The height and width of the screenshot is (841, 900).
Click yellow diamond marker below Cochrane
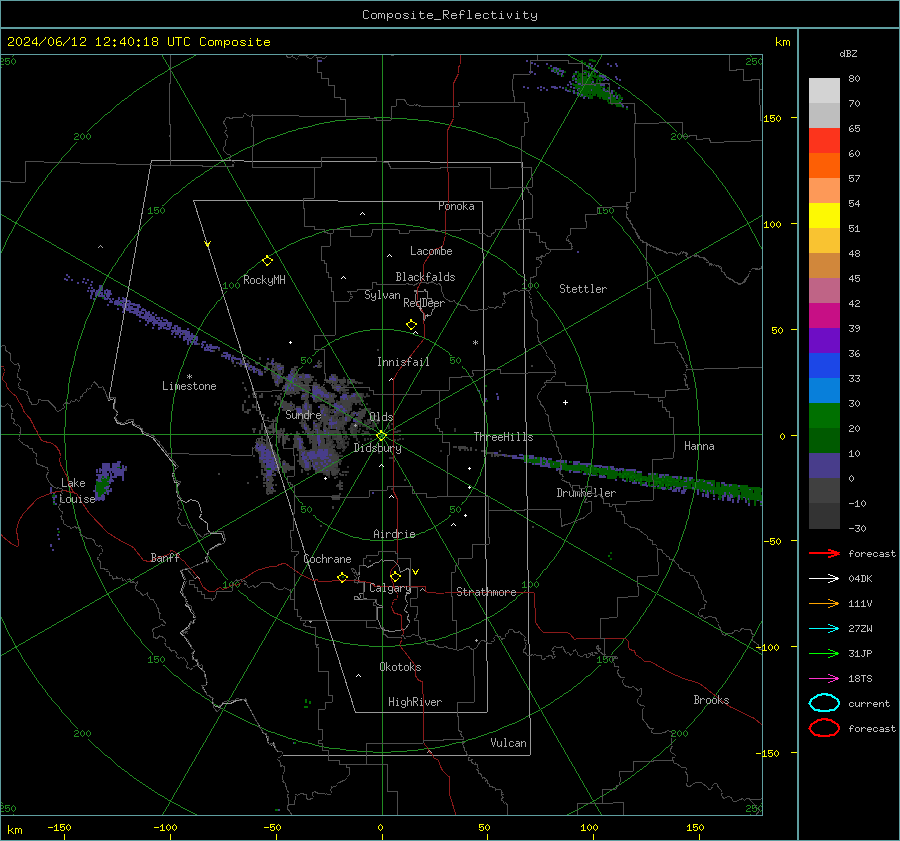pos(342,578)
